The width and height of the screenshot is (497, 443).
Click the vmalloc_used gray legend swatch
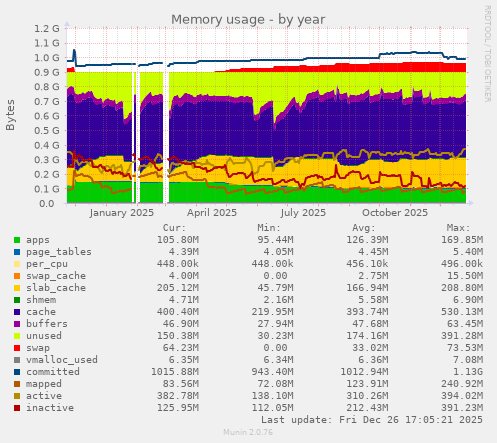pos(17,360)
